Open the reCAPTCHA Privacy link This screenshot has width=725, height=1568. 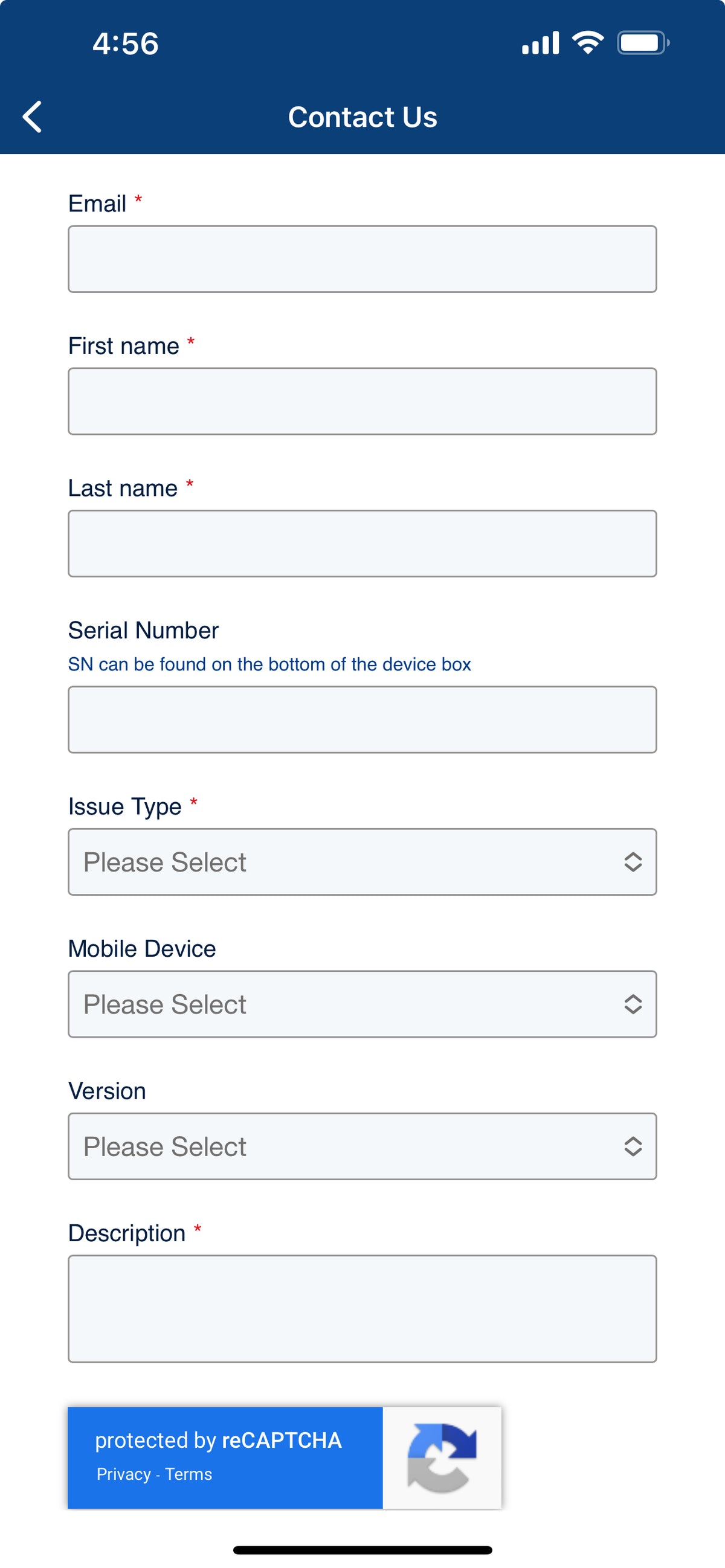tap(124, 1474)
